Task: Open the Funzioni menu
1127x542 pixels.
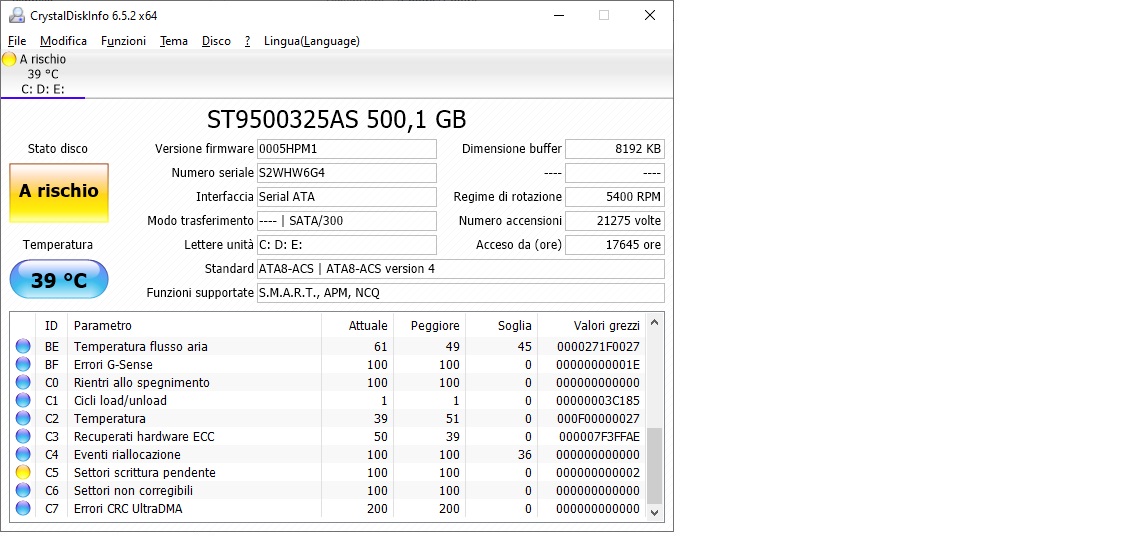Action: pyautogui.click(x=124, y=41)
